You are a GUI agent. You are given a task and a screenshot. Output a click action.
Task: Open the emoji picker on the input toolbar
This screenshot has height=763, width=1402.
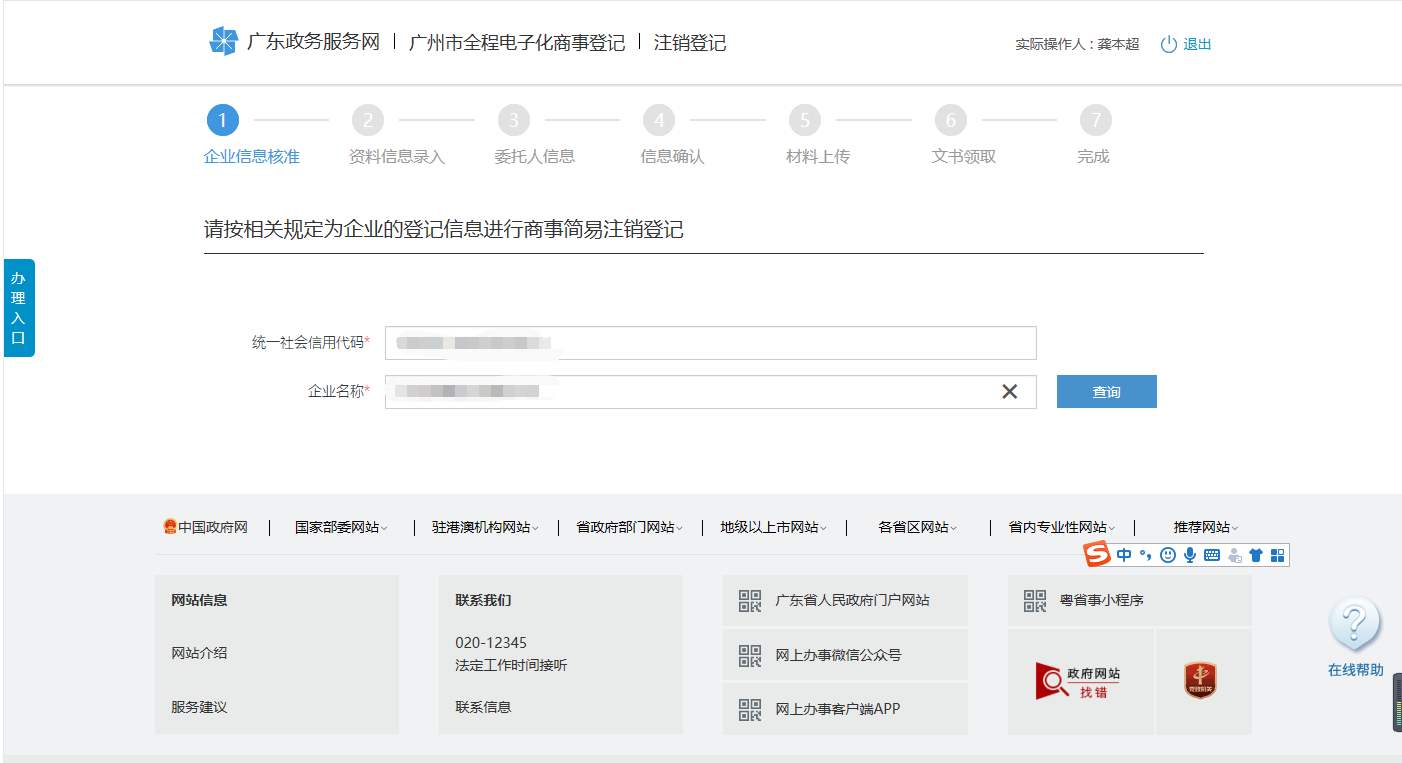click(1167, 555)
